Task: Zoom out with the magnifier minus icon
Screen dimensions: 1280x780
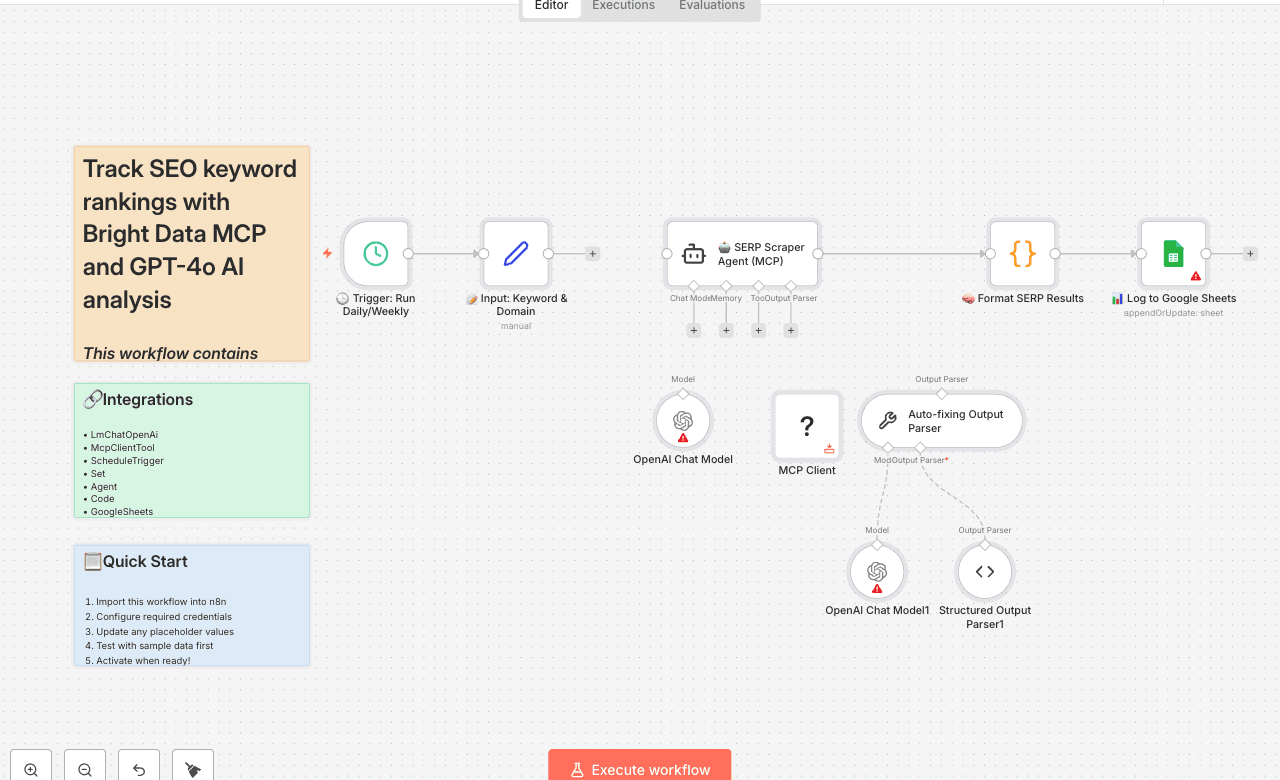Action: coord(84,764)
